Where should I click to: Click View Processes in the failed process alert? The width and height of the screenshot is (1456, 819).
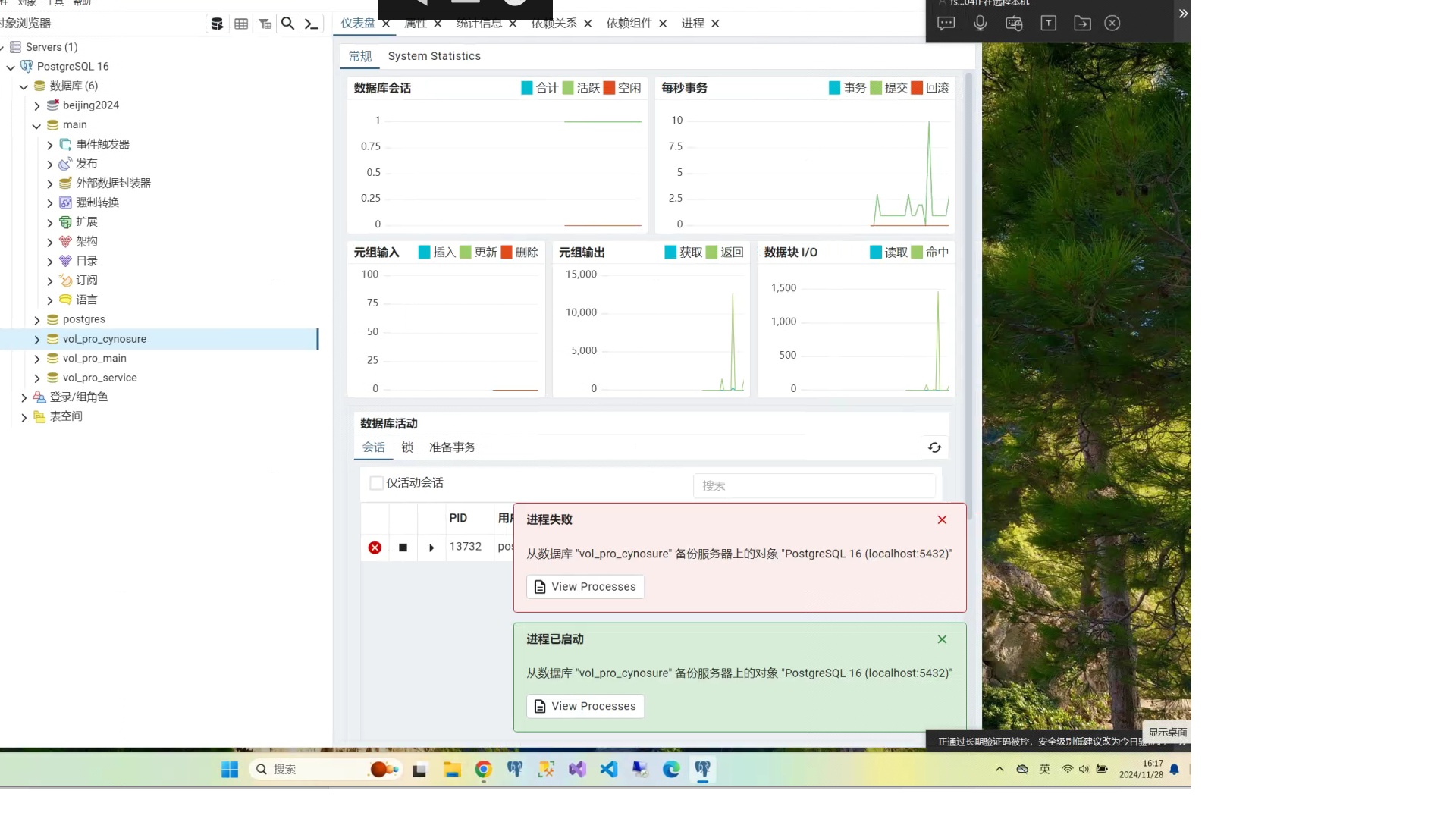click(585, 587)
